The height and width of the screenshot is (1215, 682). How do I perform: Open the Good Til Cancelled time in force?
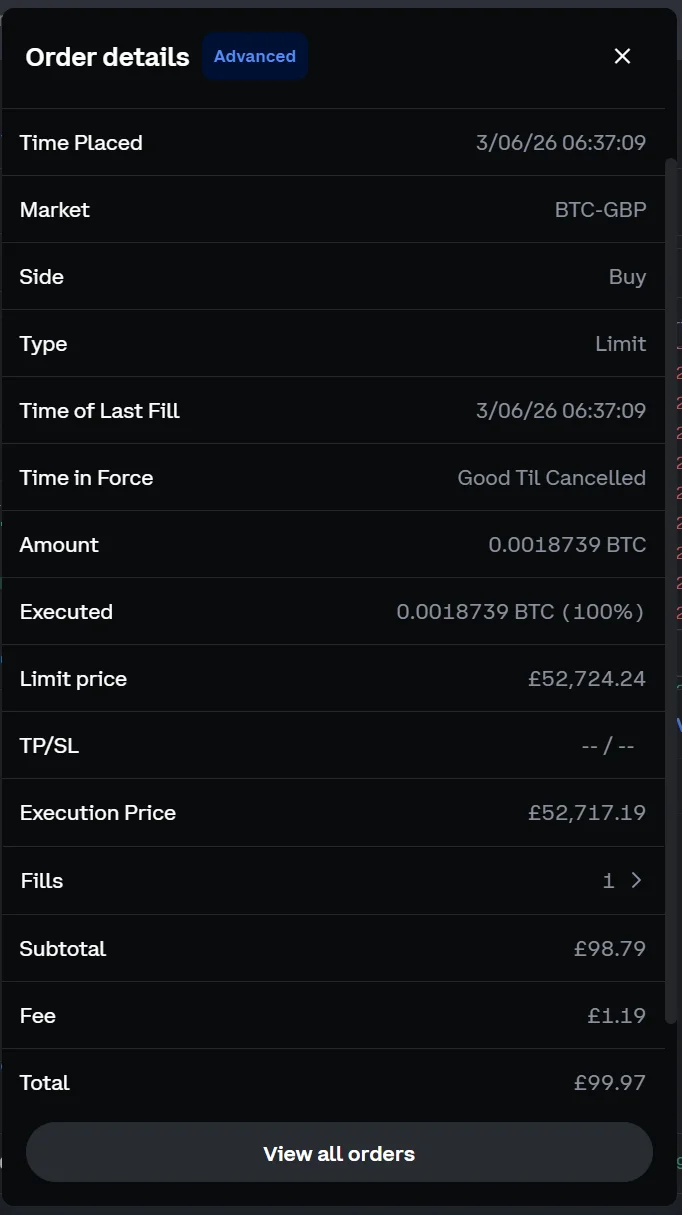[x=551, y=477]
